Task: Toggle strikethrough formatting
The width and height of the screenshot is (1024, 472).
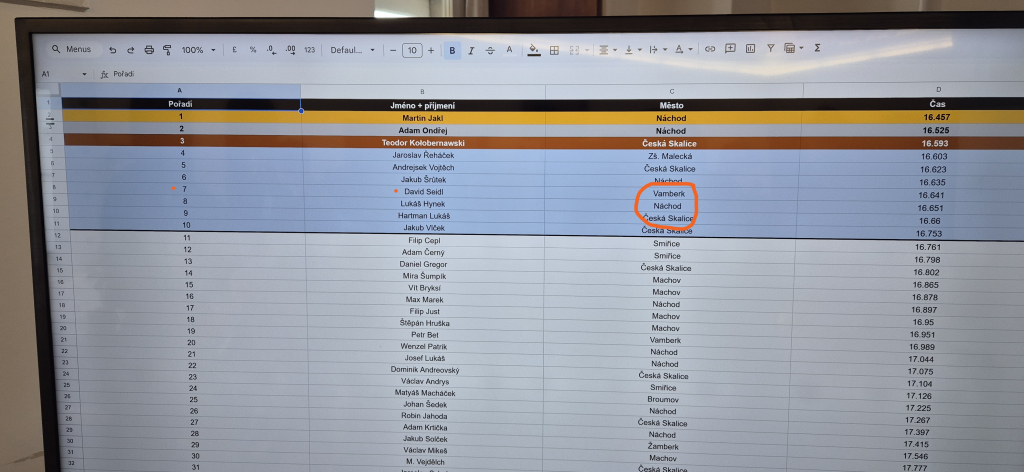Action: click(490, 50)
